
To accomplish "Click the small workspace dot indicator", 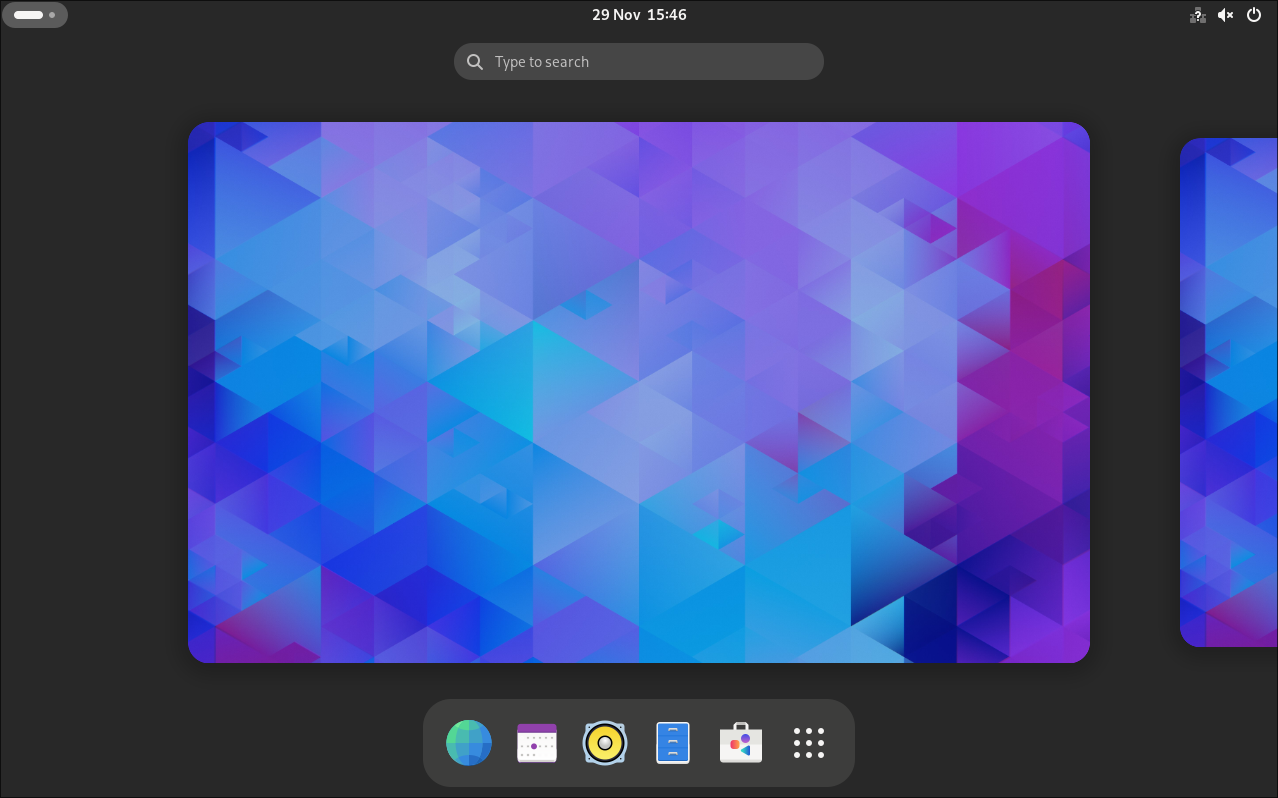I will pos(52,15).
